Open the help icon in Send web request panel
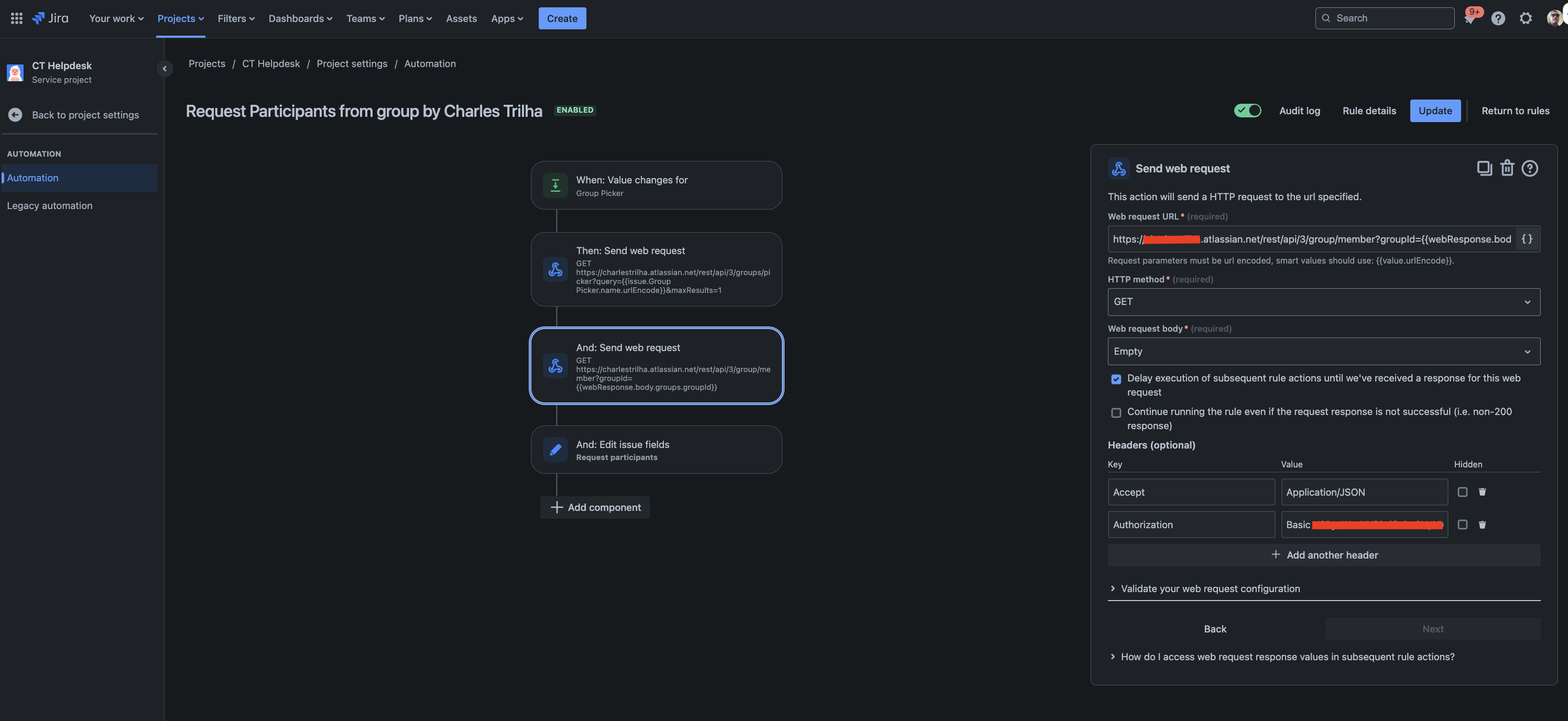This screenshot has height=721, width=1568. pyautogui.click(x=1529, y=168)
